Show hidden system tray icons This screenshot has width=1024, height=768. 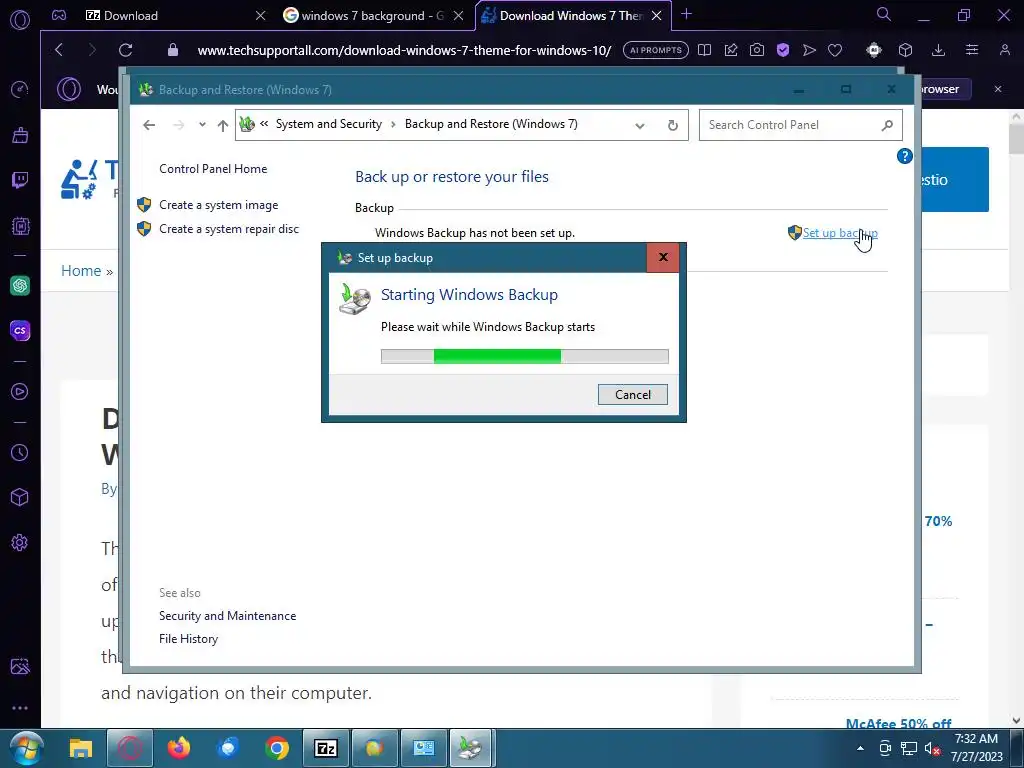860,748
